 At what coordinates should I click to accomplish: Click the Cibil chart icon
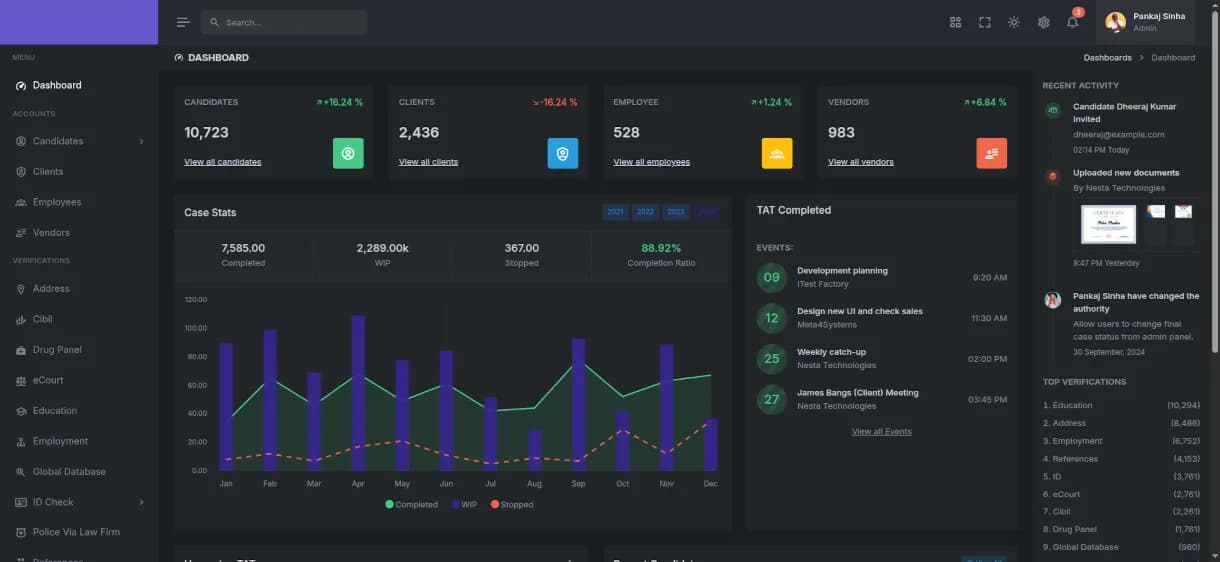[x=21, y=320]
